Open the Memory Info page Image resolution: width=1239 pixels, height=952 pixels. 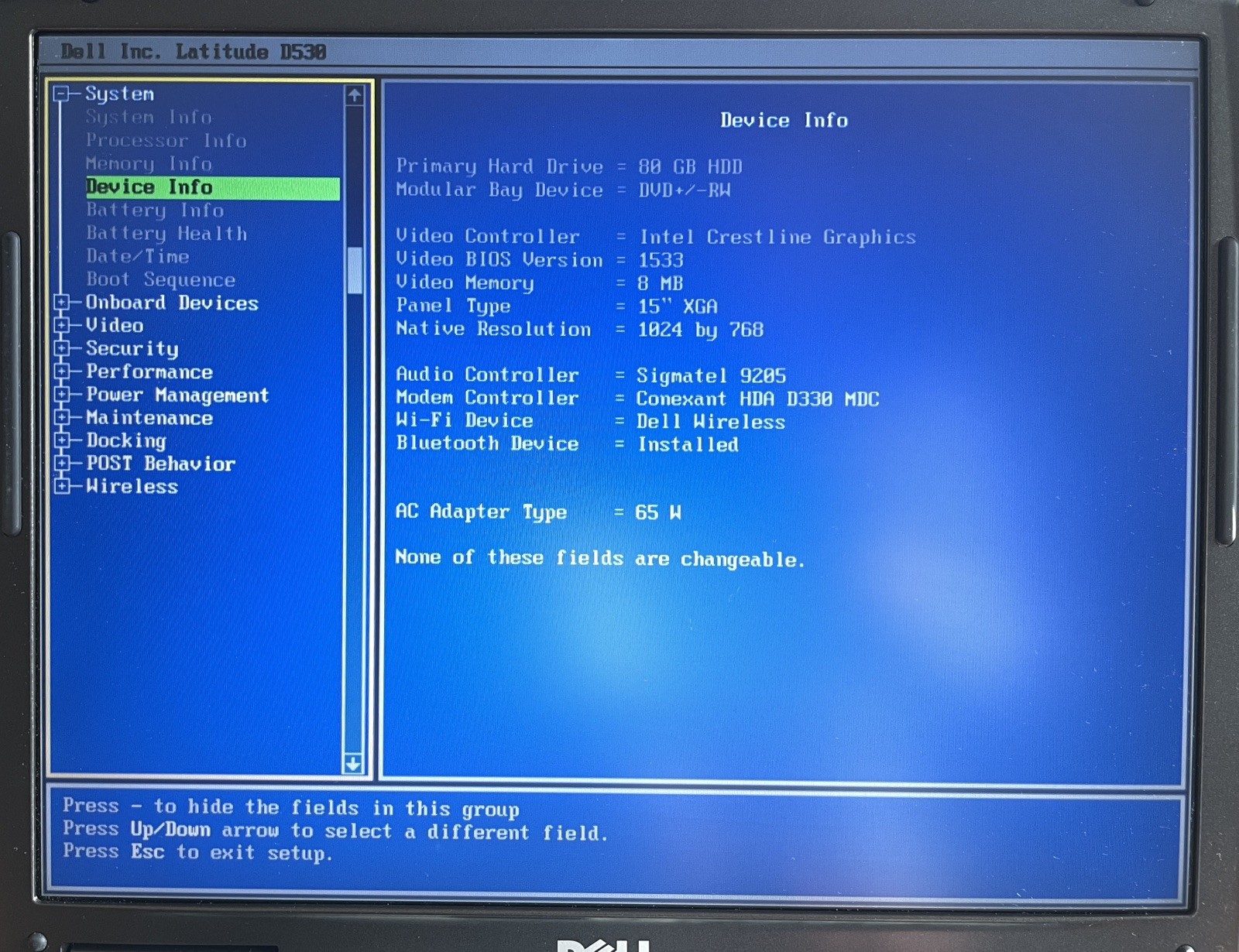tap(148, 164)
